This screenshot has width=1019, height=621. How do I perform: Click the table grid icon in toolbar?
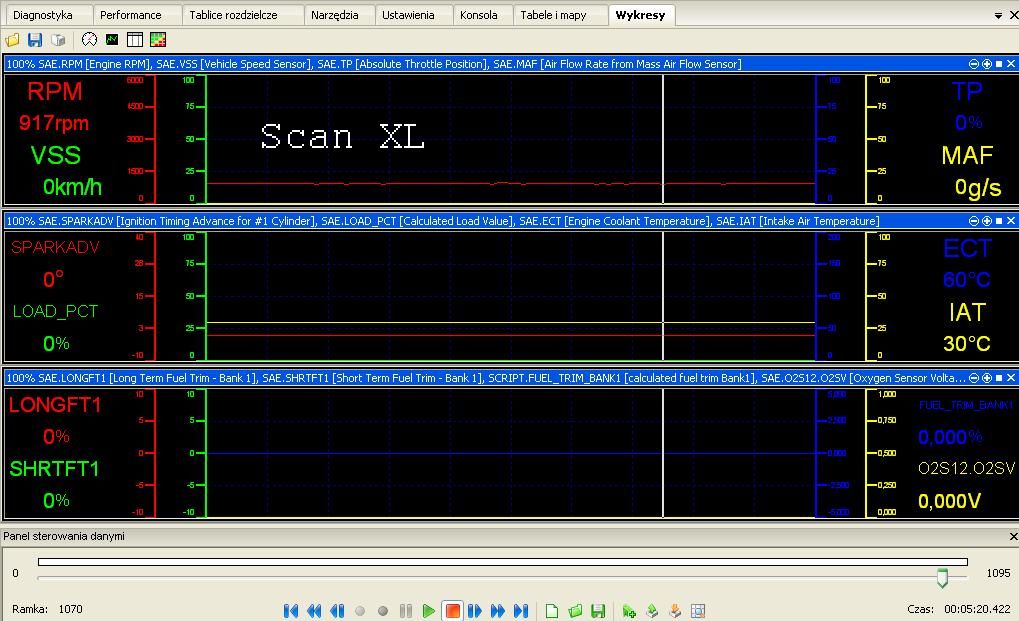click(134, 40)
